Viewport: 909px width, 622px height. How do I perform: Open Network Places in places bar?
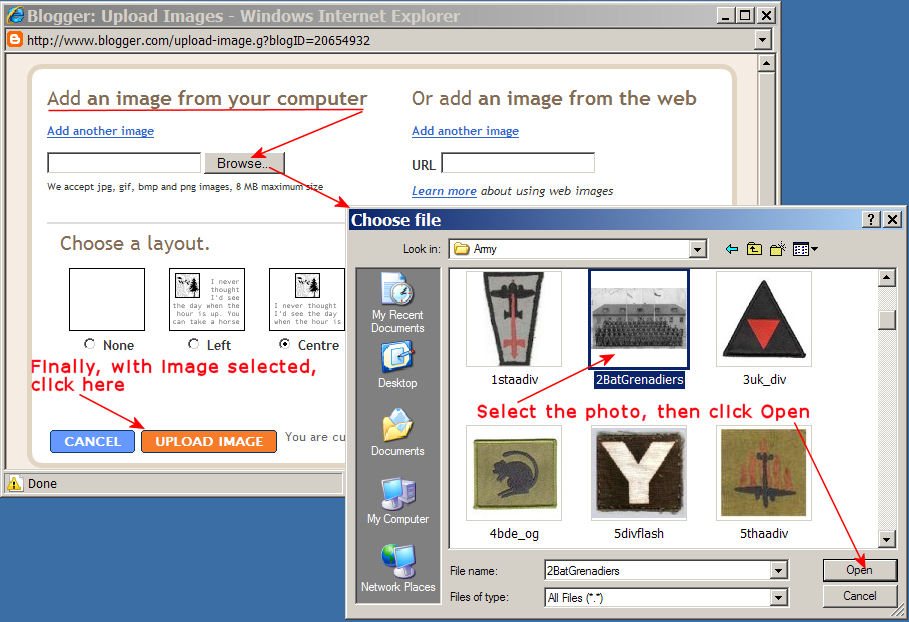(398, 568)
